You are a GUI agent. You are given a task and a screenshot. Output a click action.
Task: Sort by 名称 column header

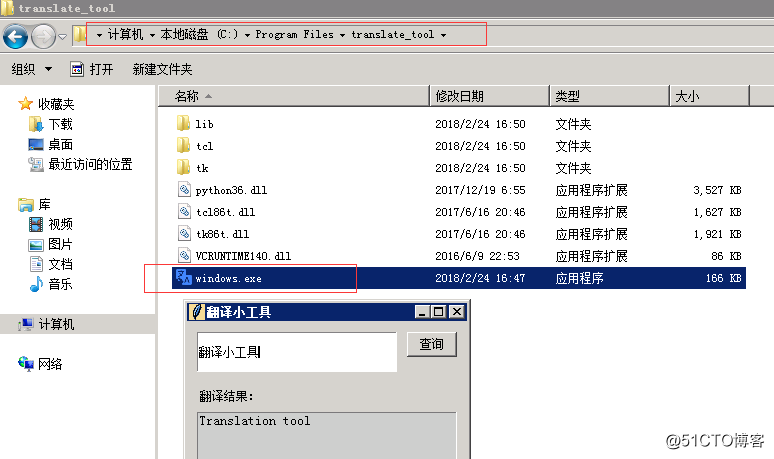click(x=294, y=96)
